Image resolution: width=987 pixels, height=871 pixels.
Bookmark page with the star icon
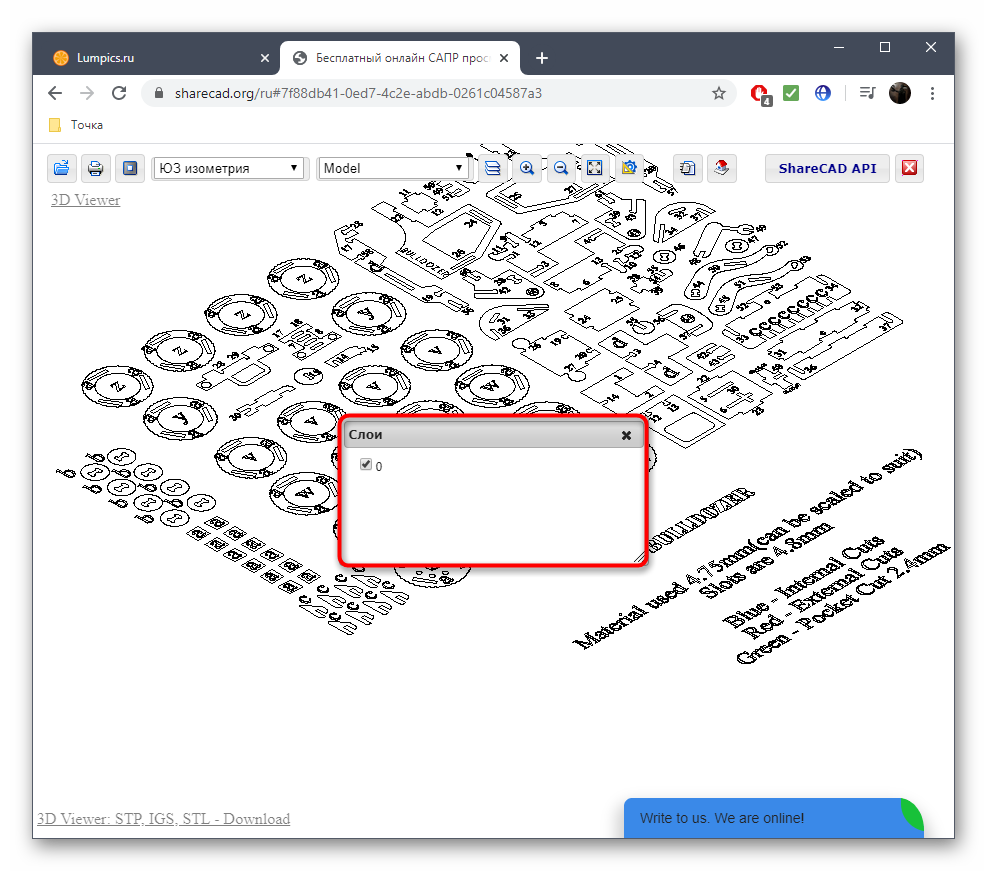(x=718, y=93)
